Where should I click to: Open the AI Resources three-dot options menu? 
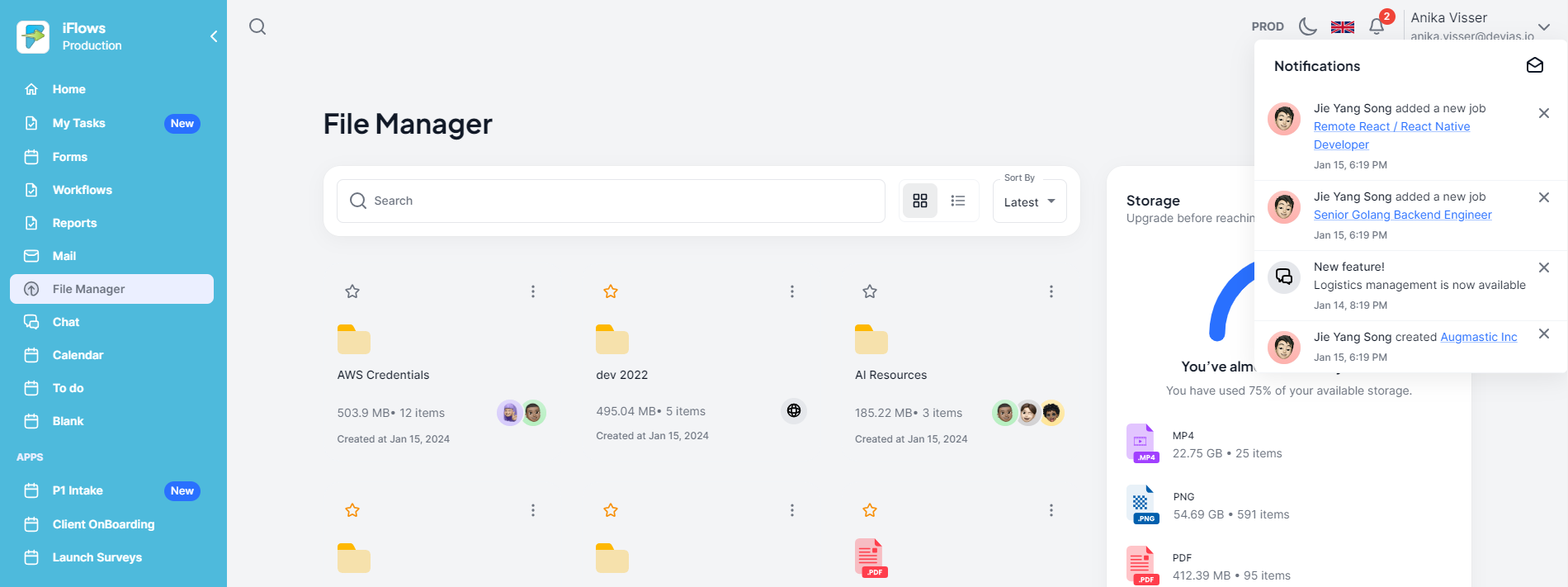1051,291
